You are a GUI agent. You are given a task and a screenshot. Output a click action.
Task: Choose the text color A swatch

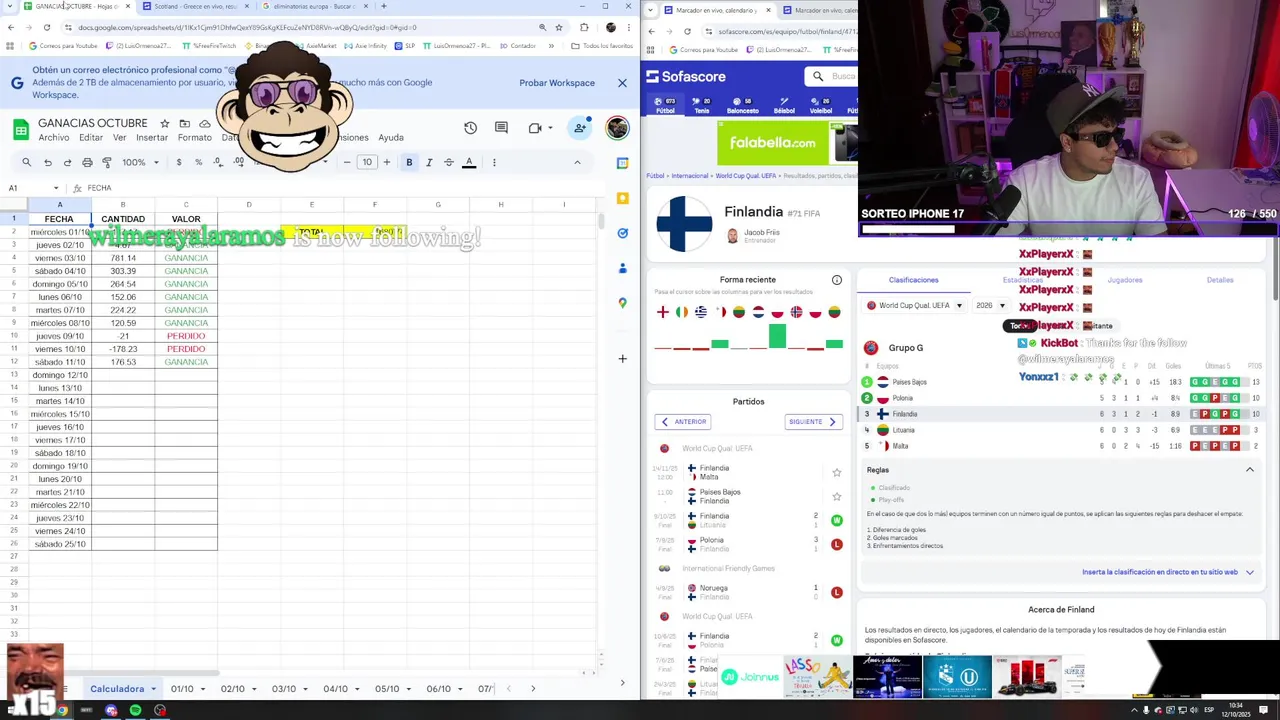[469, 162]
